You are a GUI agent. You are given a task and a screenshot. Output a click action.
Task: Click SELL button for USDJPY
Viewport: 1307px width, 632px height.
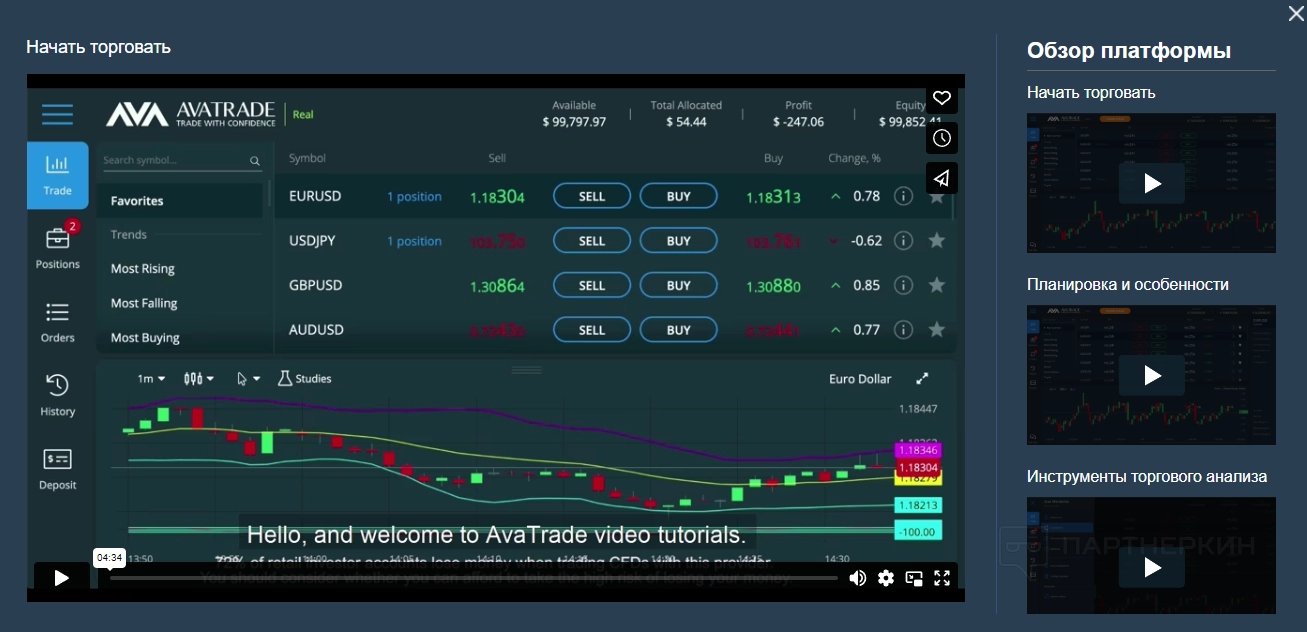592,241
